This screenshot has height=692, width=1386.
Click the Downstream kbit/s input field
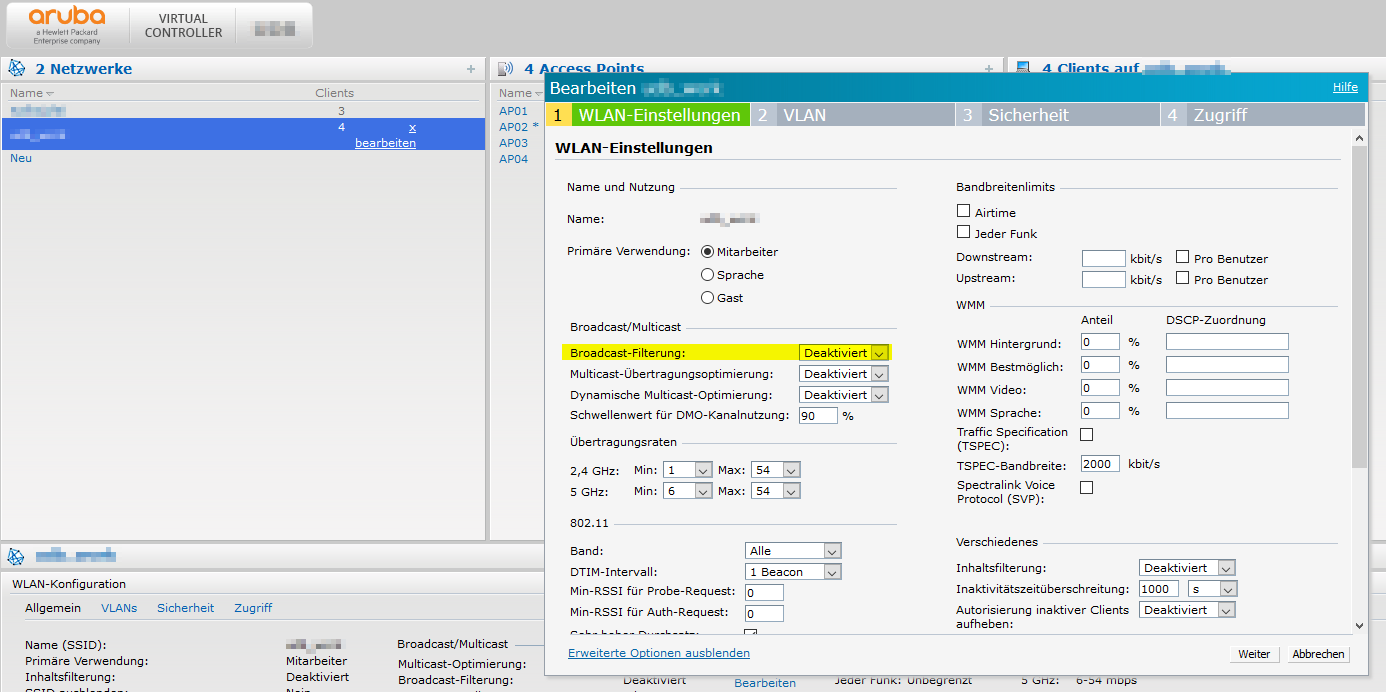(1104, 259)
